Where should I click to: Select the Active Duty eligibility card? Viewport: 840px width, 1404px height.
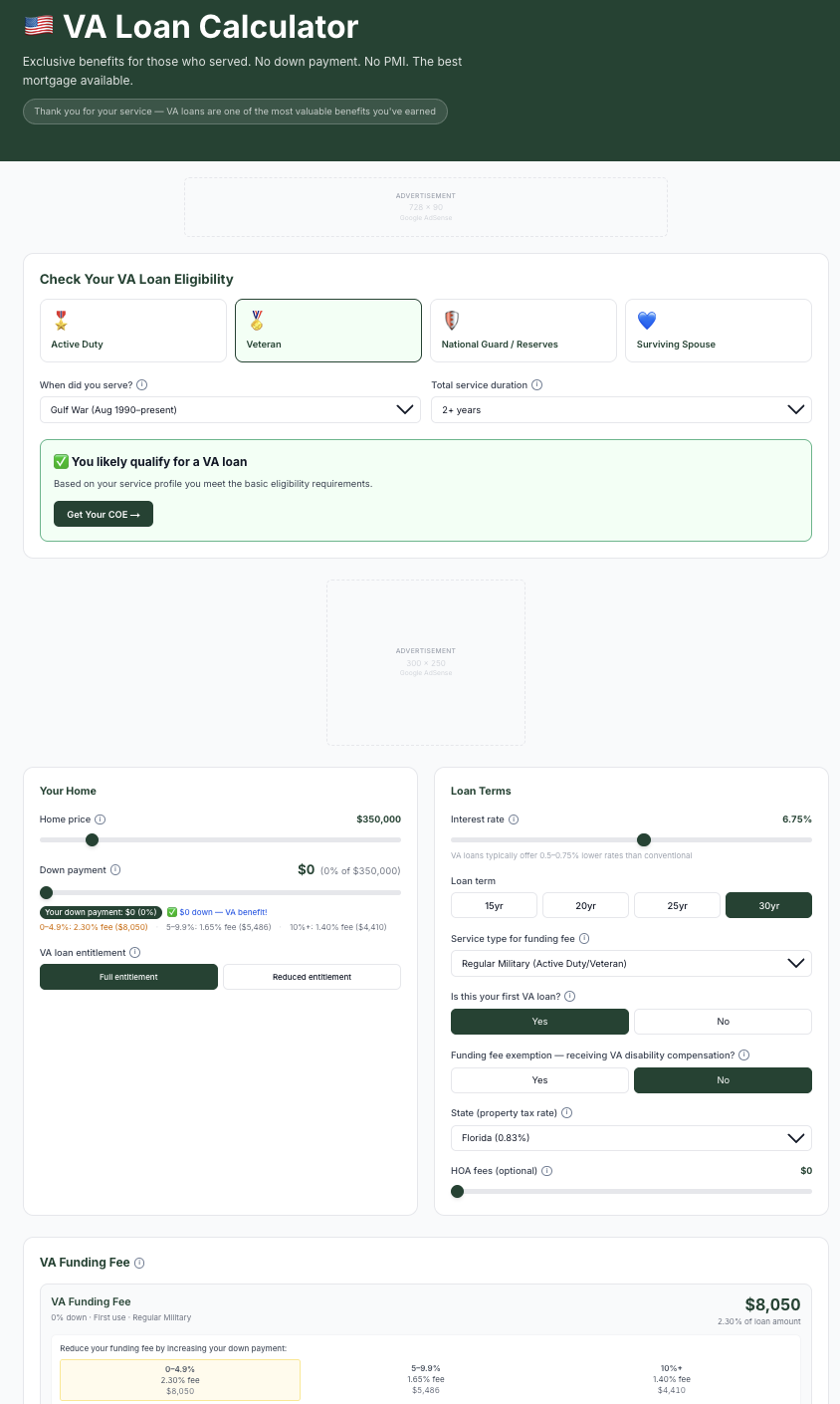coord(133,331)
